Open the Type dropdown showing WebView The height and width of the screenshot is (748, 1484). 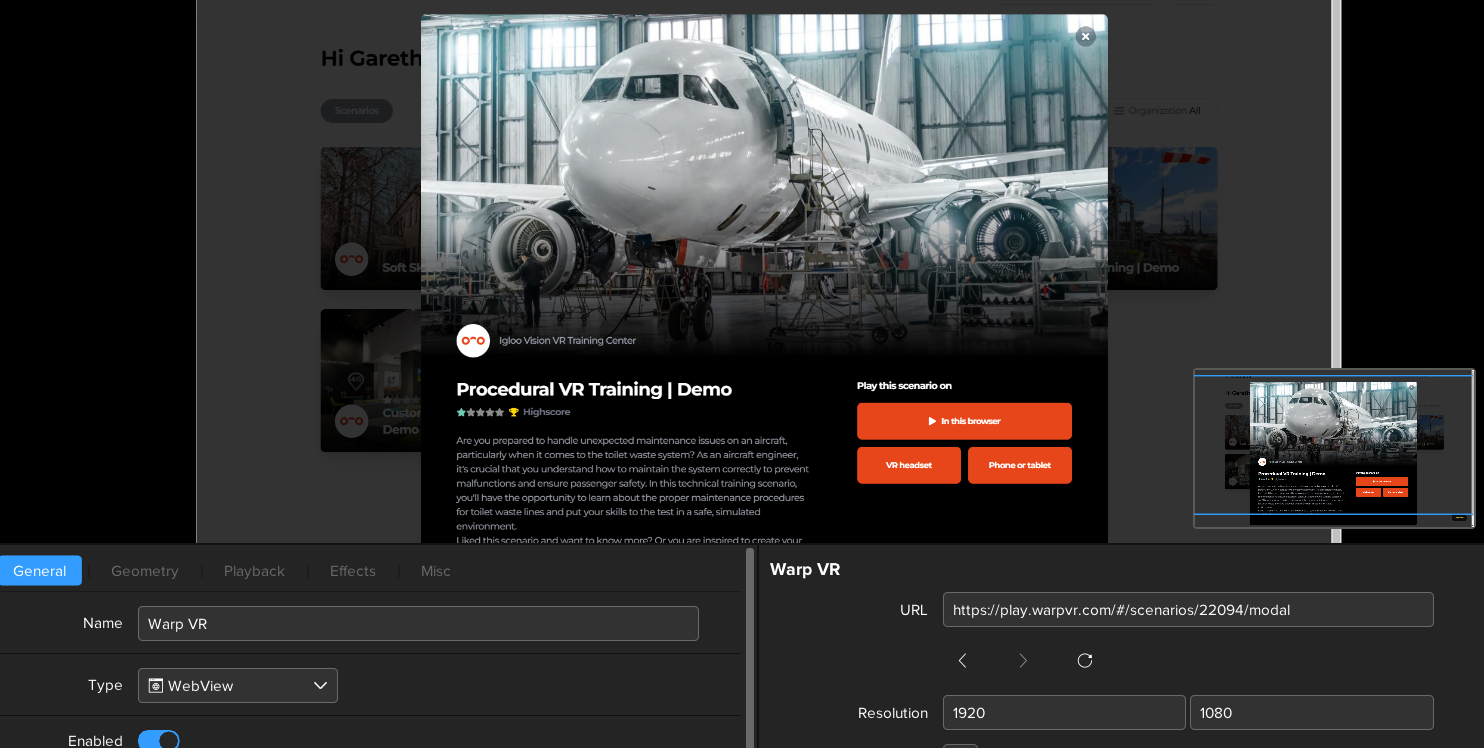pyautogui.click(x=238, y=686)
